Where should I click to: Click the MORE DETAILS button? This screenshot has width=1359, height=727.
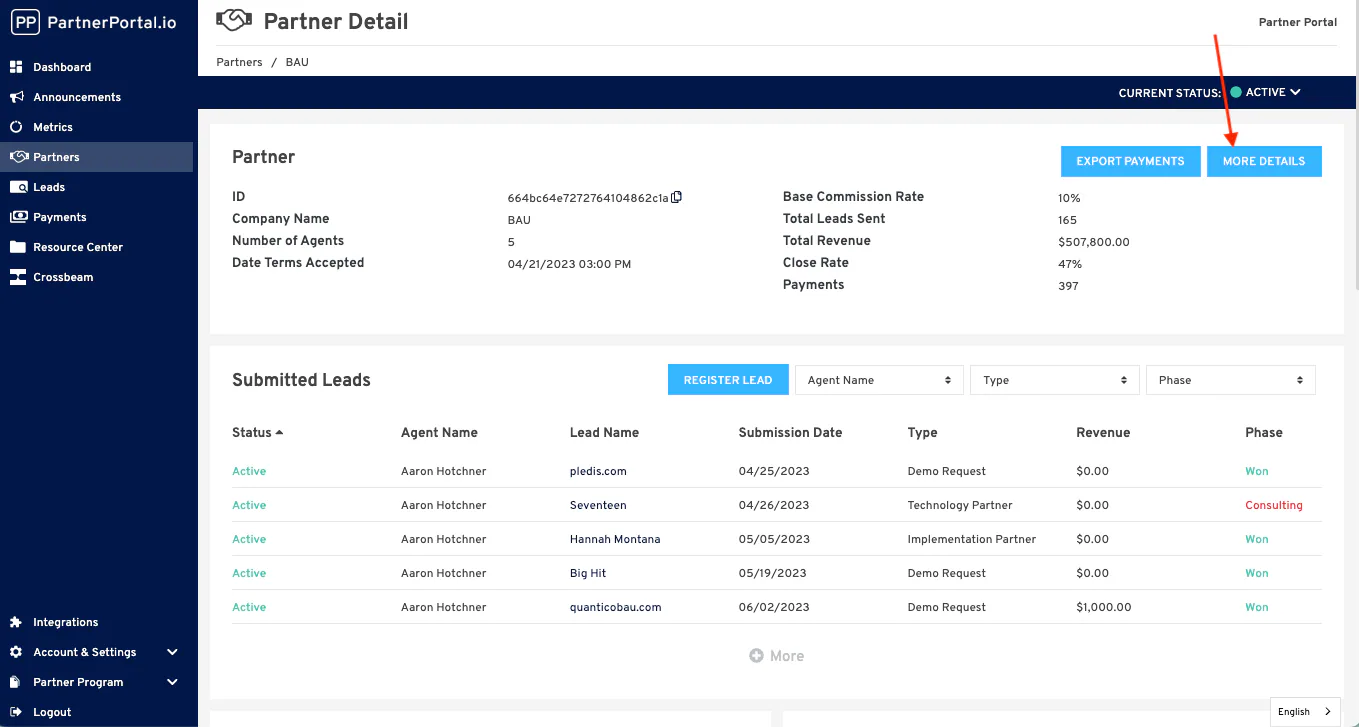(1264, 161)
